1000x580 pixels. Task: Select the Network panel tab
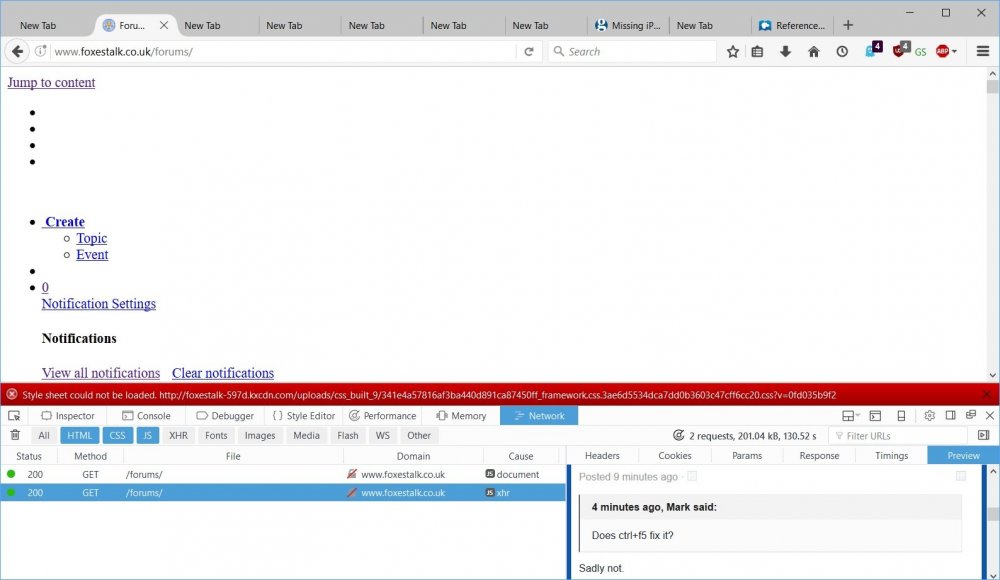(539, 415)
